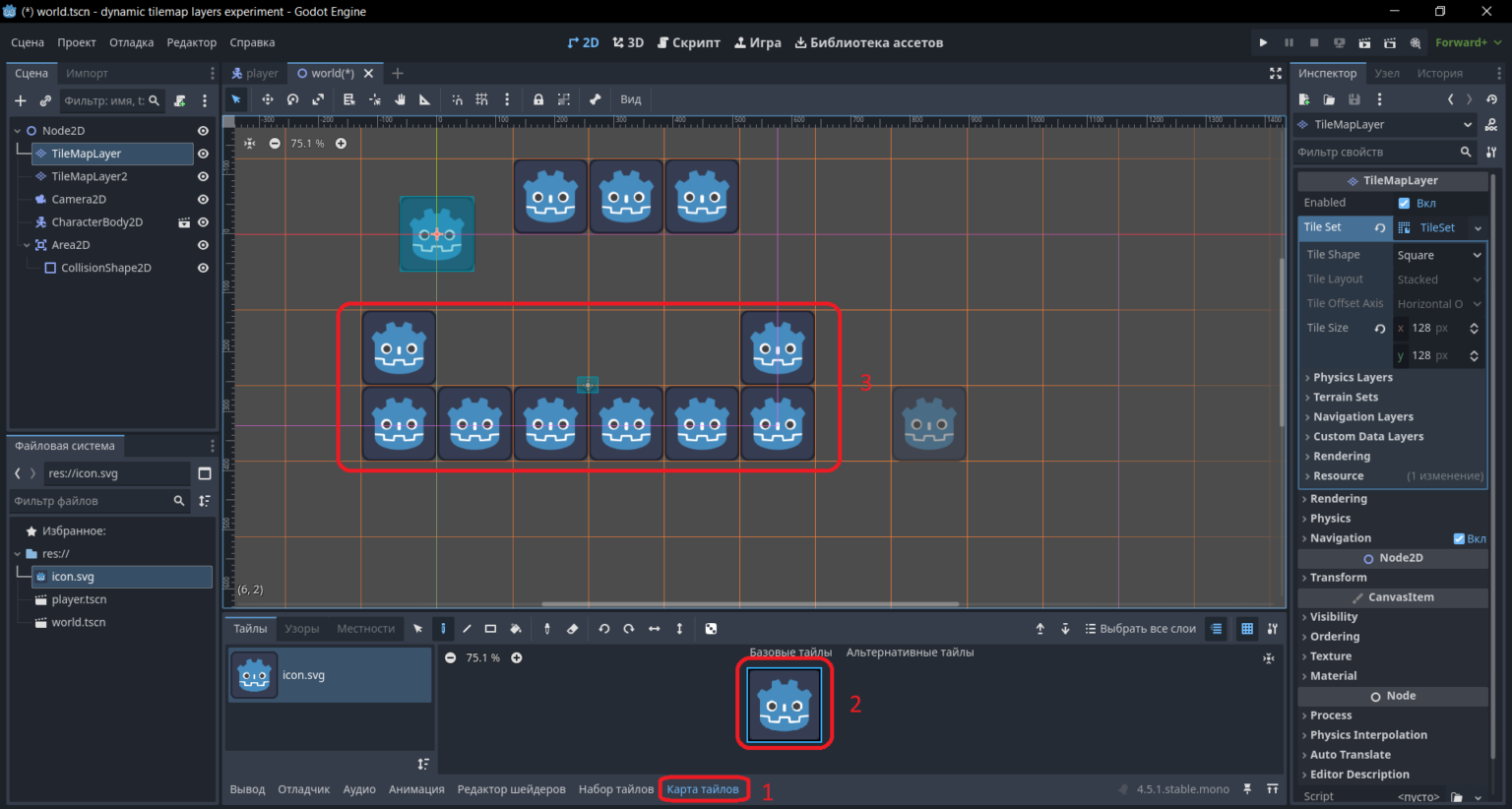
Task: Open object history list icon in Inspector
Action: [1491, 99]
